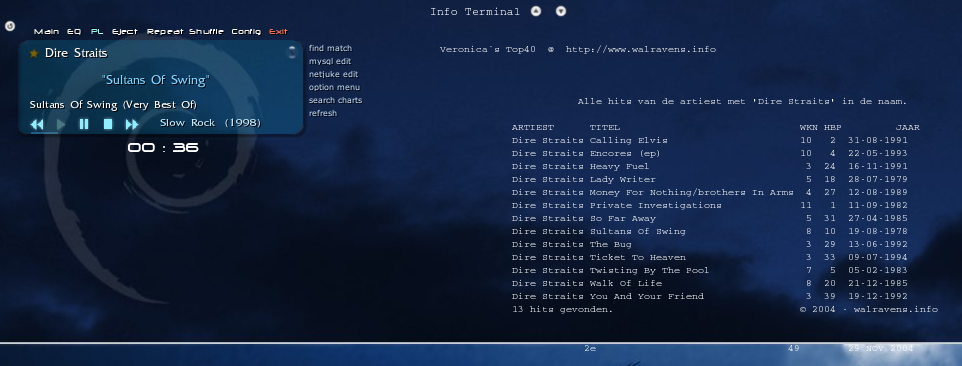Screen dimensions: 962x366
Task: Click date 19-08-1978 in the chart
Action: pos(878,232)
